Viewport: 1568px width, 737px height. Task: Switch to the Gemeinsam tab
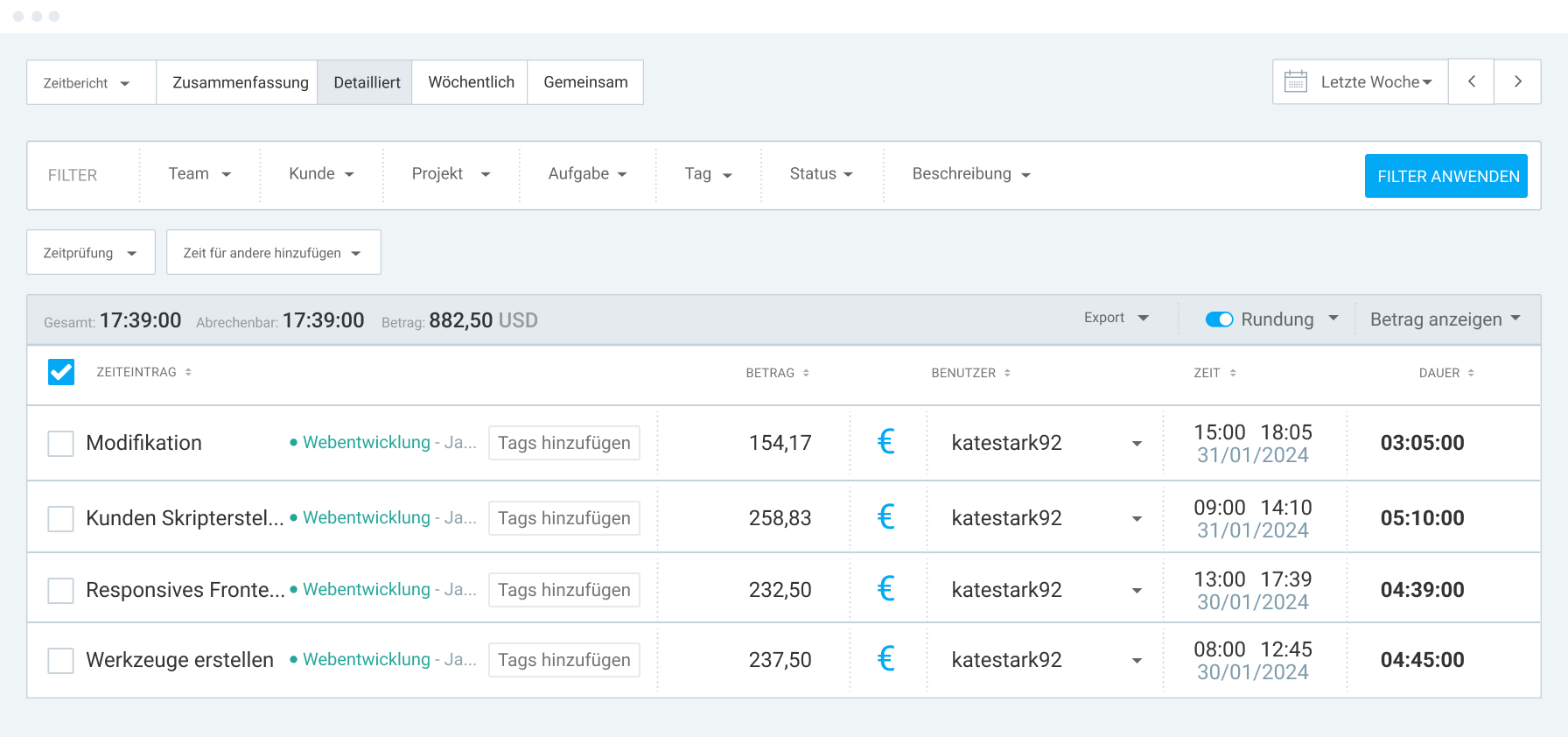pyautogui.click(x=585, y=82)
